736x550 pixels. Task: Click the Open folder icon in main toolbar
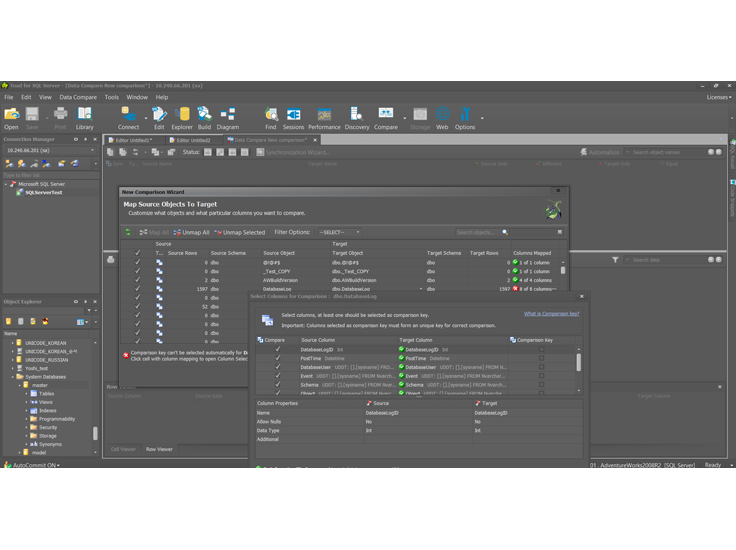point(12,115)
